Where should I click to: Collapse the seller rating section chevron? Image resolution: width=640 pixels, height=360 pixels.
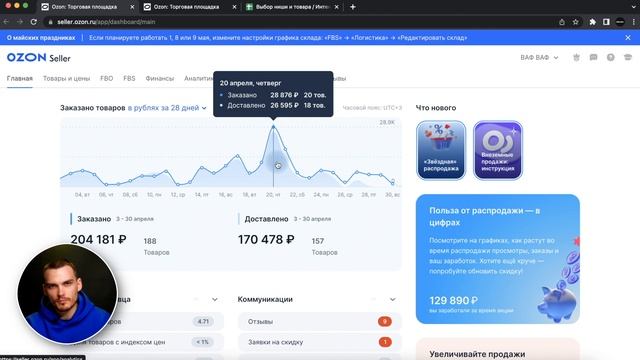point(215,300)
